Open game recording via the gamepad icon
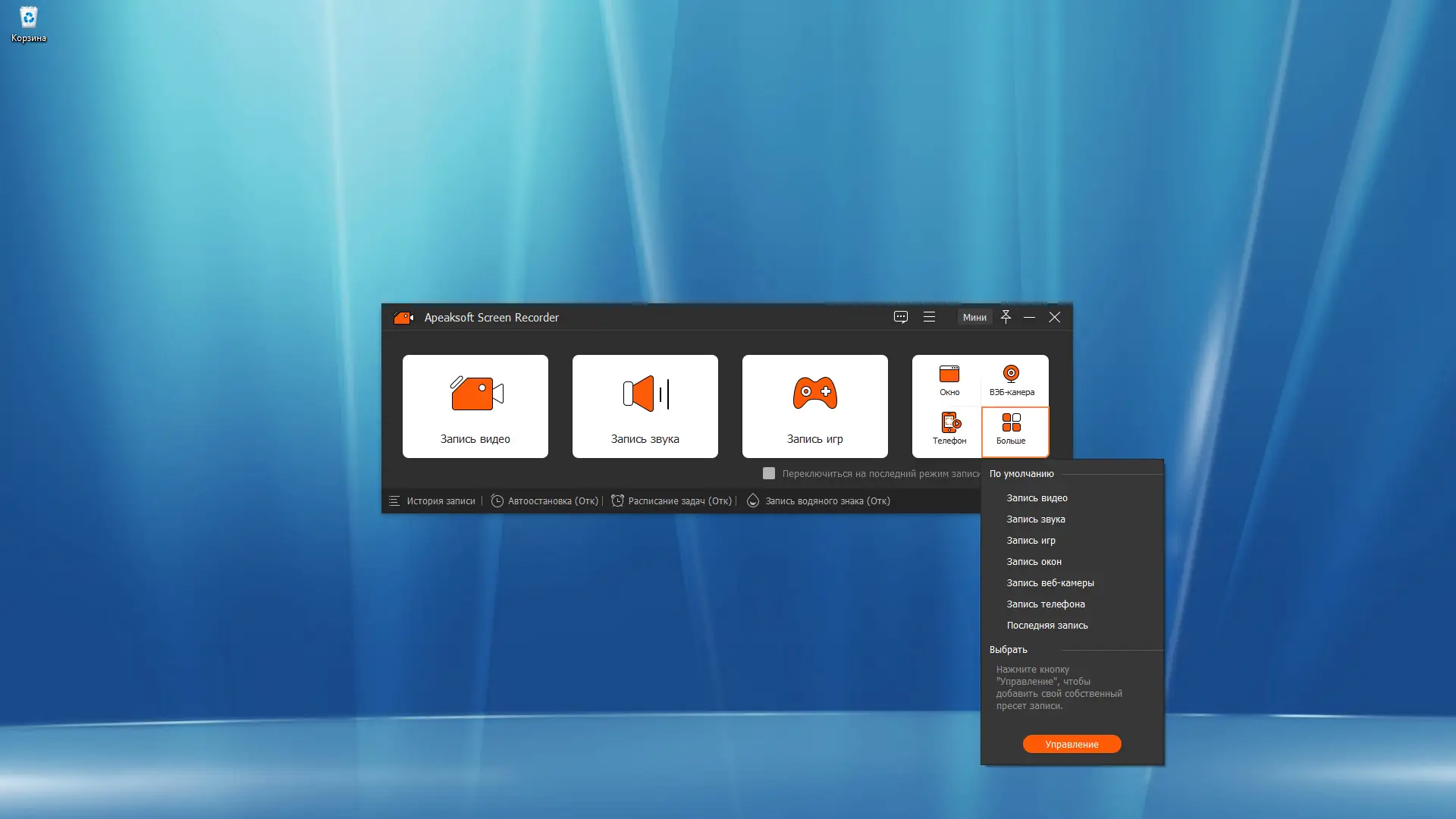 click(x=814, y=394)
